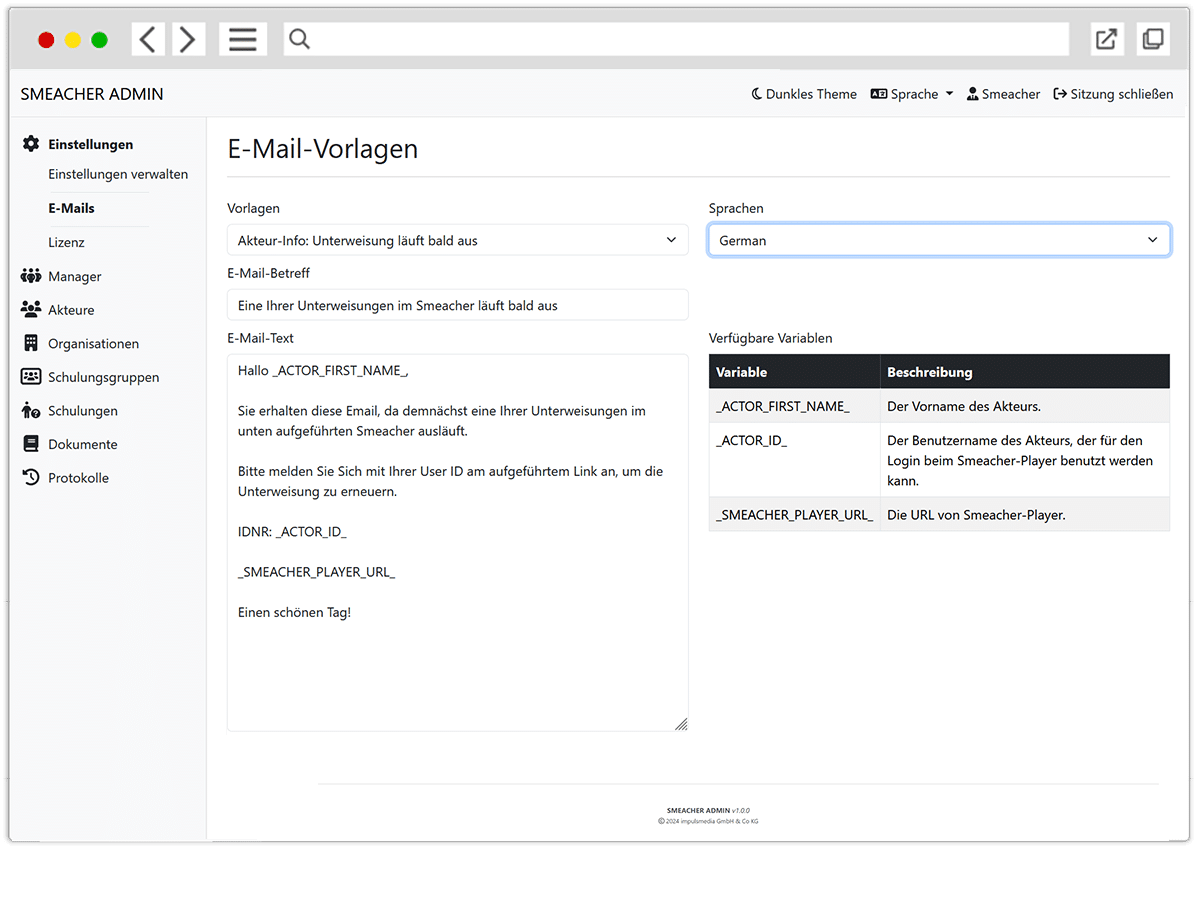Image resolution: width=1200 pixels, height=900 pixels.
Task: Expand the Sprache menu in header
Action: [912, 94]
